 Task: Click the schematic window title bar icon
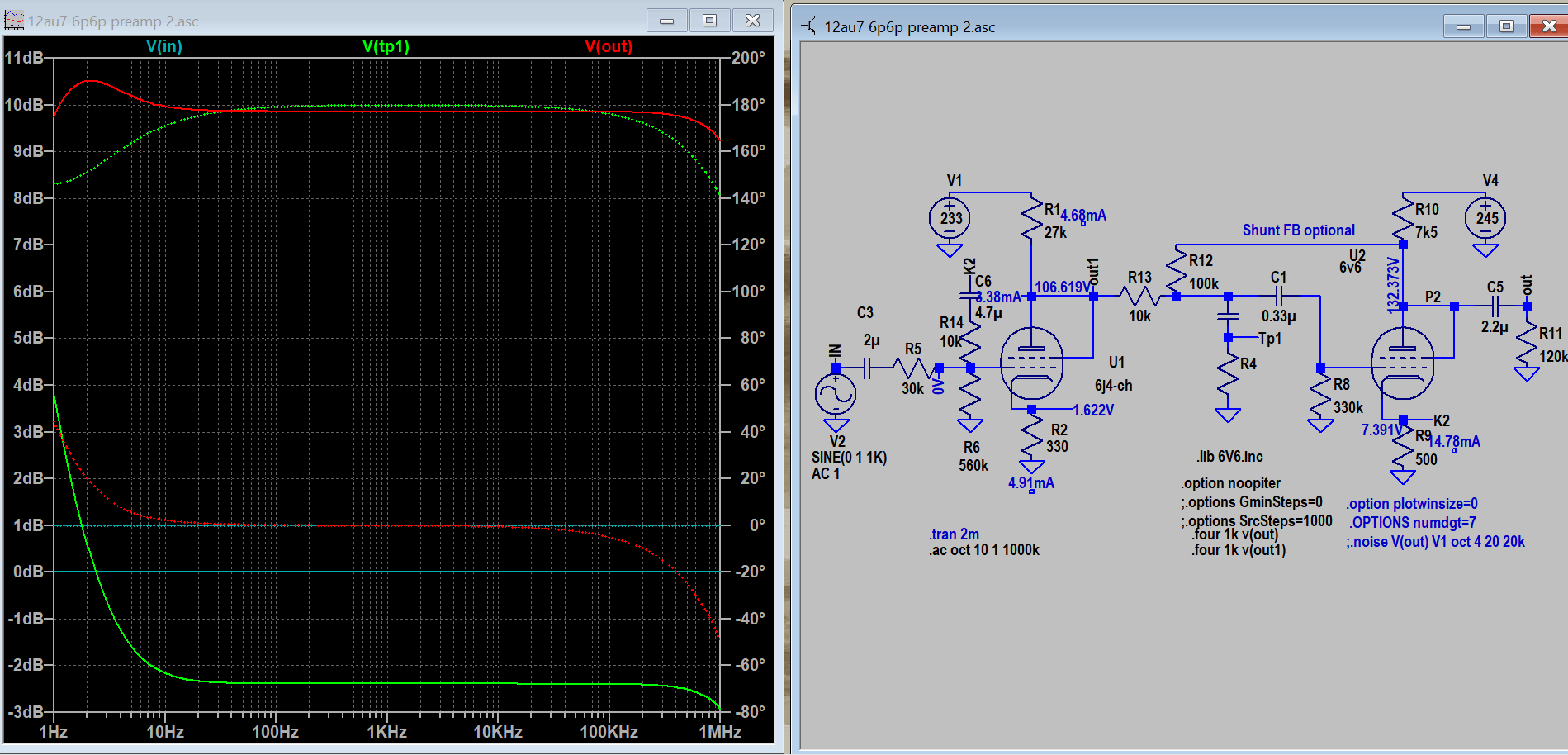(x=809, y=26)
